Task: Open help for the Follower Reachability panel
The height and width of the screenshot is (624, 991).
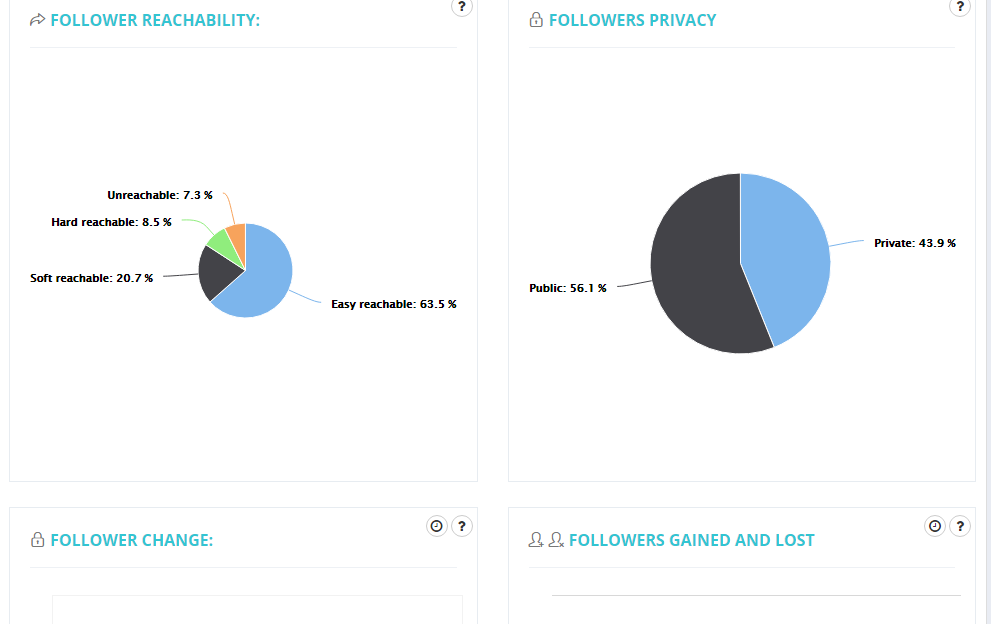Action: [x=461, y=8]
